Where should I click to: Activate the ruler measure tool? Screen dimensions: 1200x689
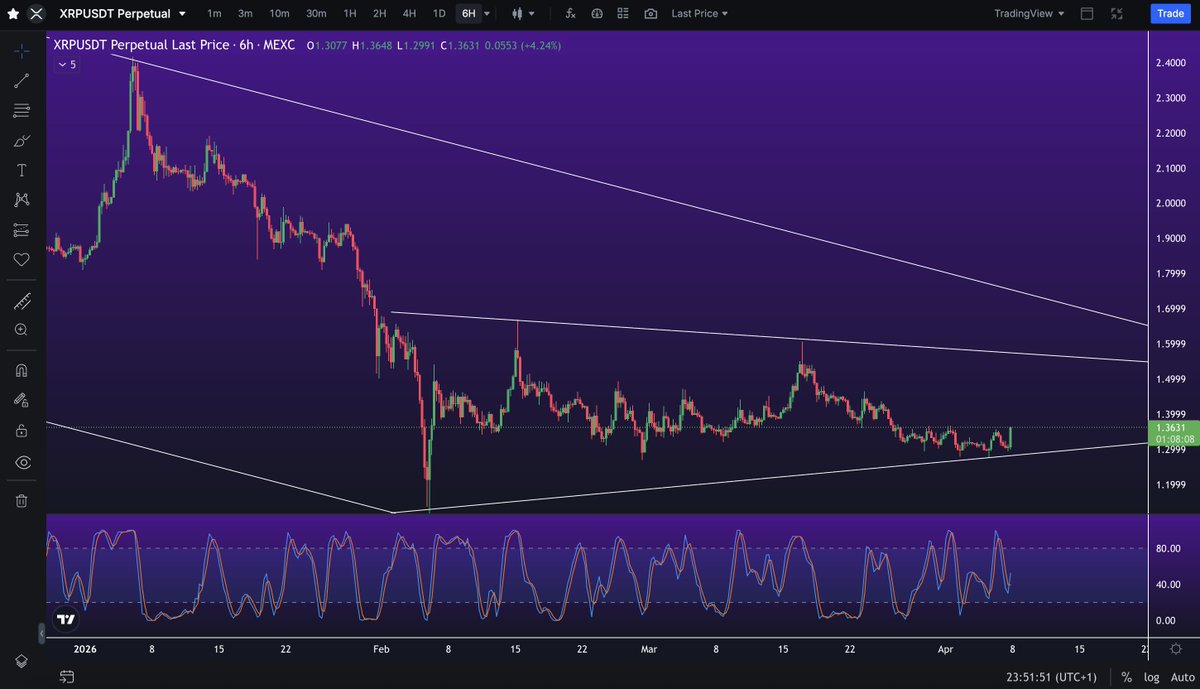click(21, 301)
